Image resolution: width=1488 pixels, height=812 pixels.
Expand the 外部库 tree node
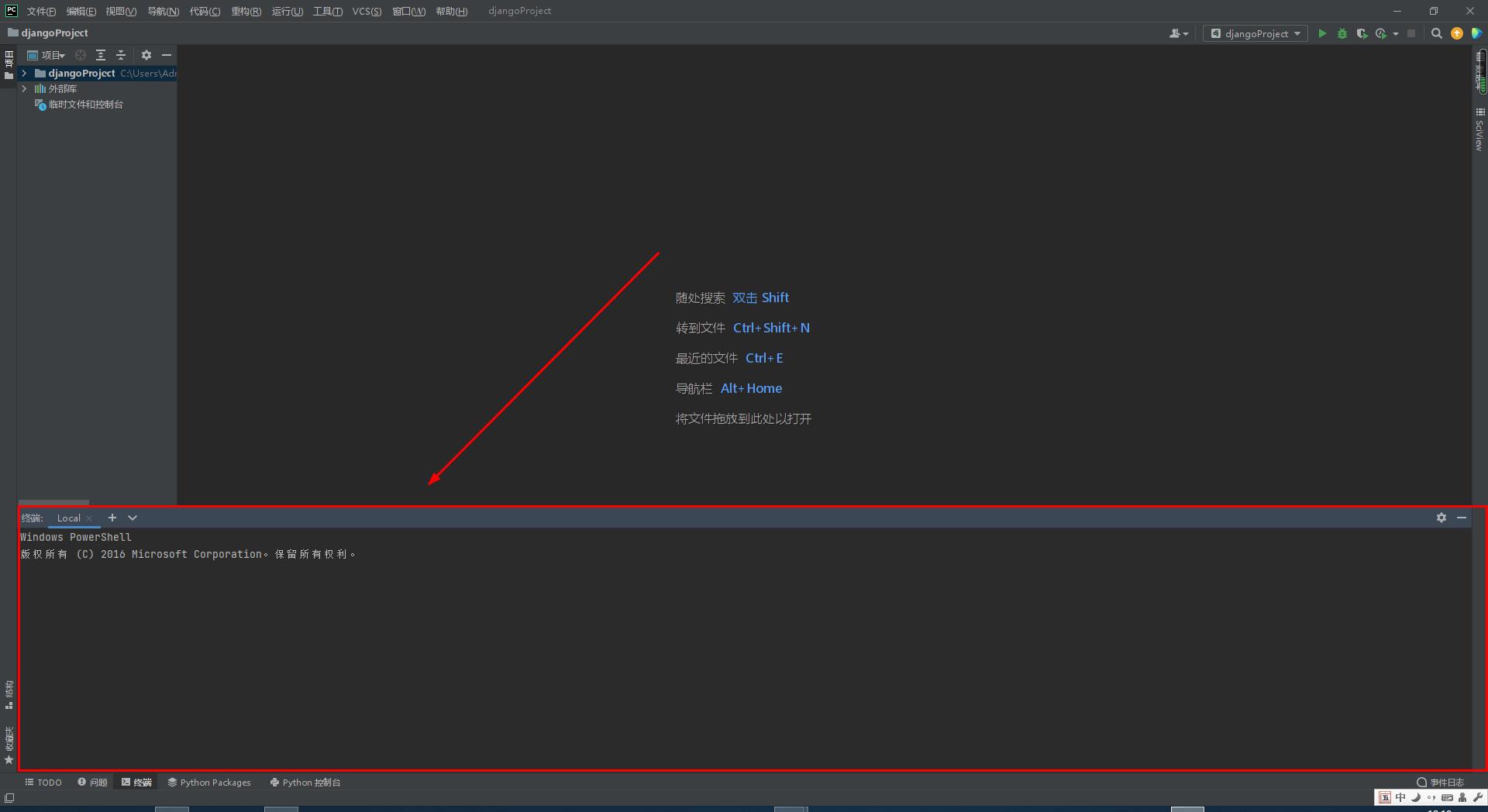[x=24, y=88]
